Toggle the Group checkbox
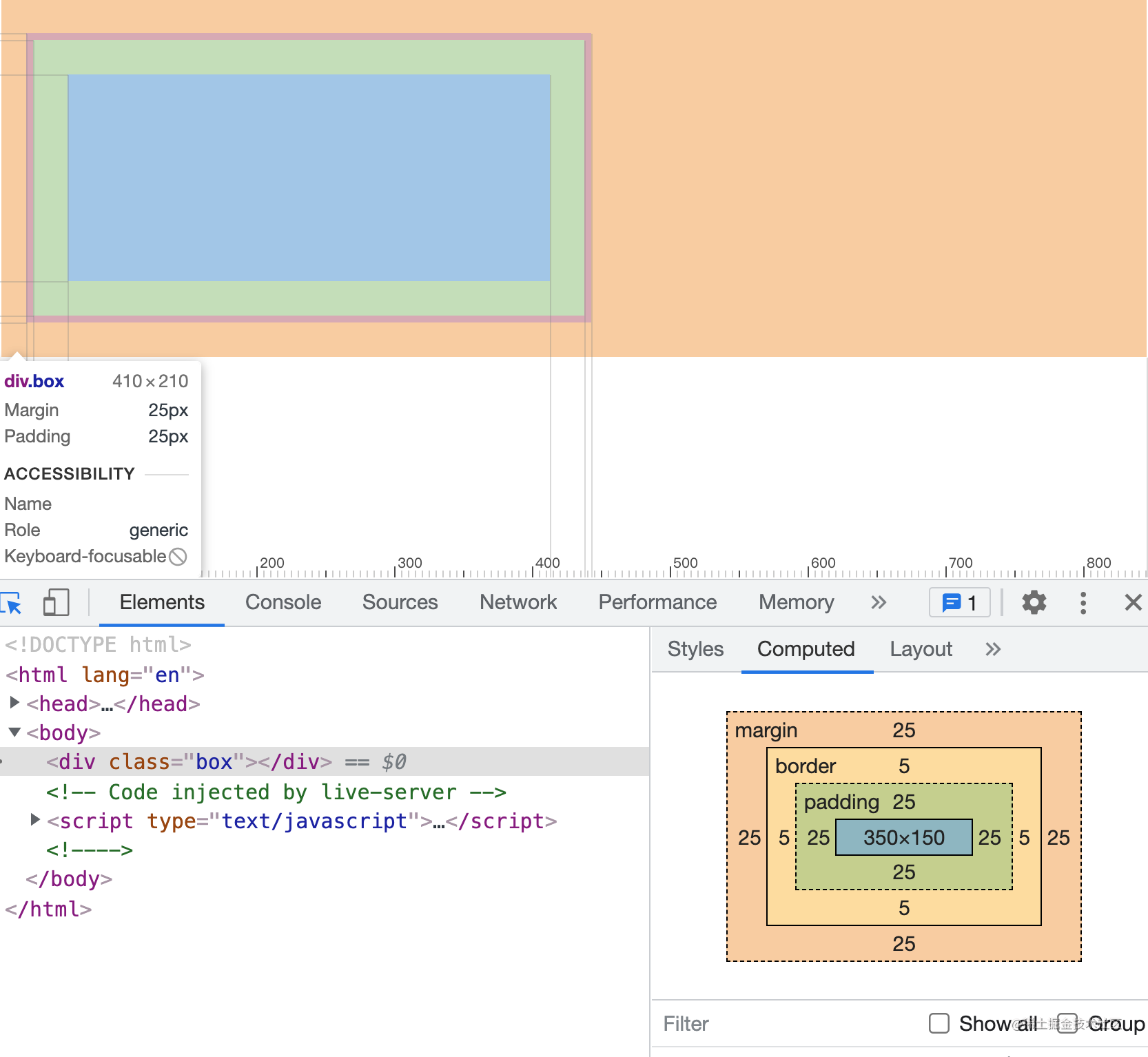This screenshot has height=1057, width=1148. 1067,1023
